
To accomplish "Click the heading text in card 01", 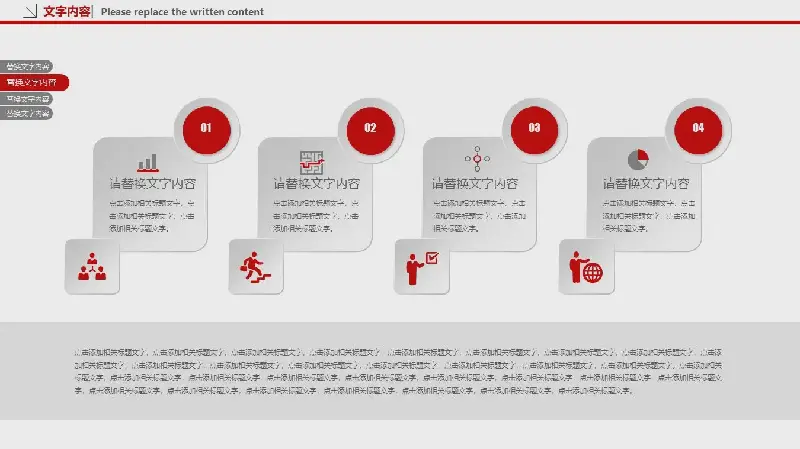I will click(152, 184).
